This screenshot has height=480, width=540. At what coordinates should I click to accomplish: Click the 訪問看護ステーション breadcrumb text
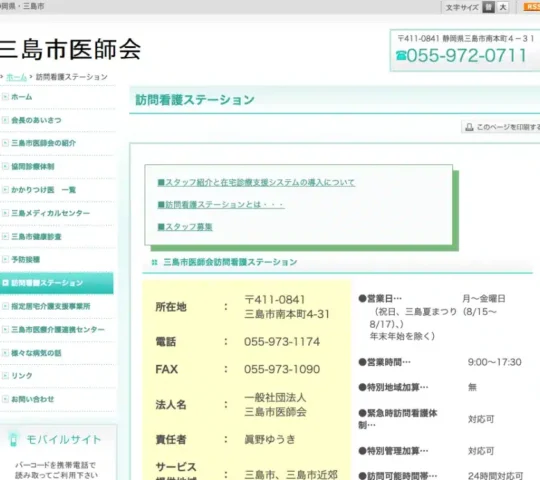coord(72,77)
